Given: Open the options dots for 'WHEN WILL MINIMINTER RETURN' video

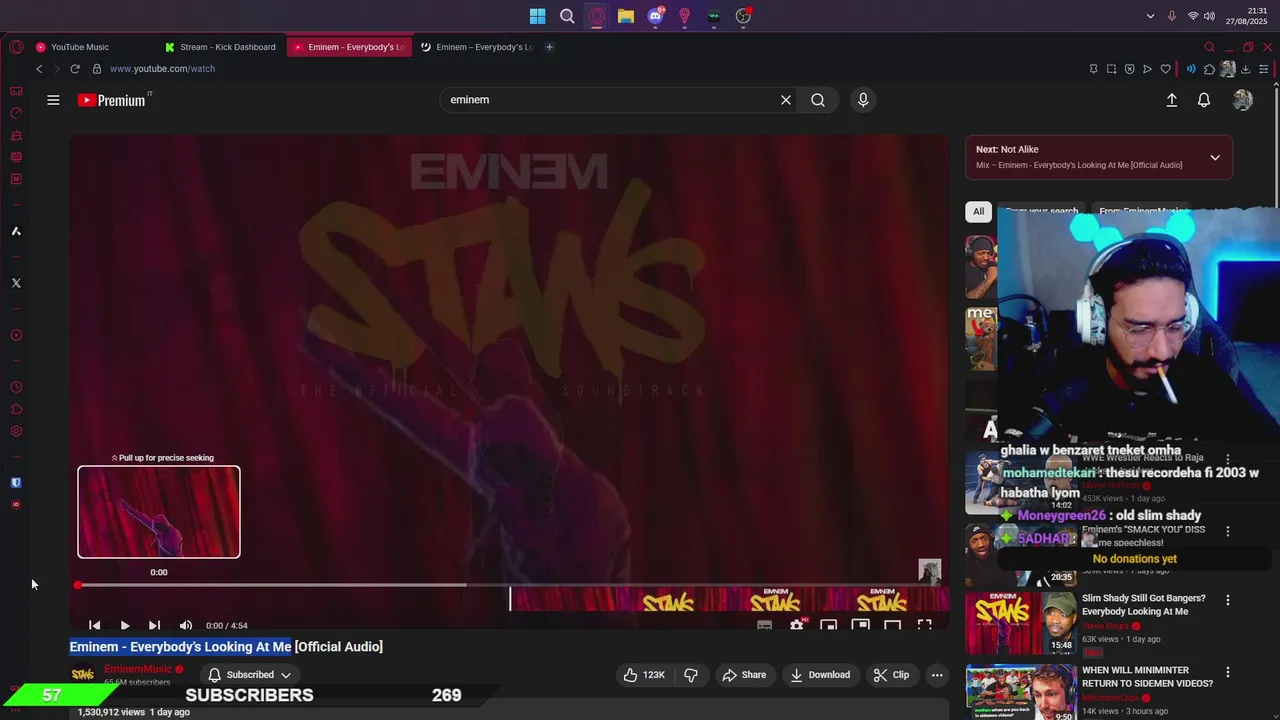Looking at the screenshot, I should tap(1228, 672).
